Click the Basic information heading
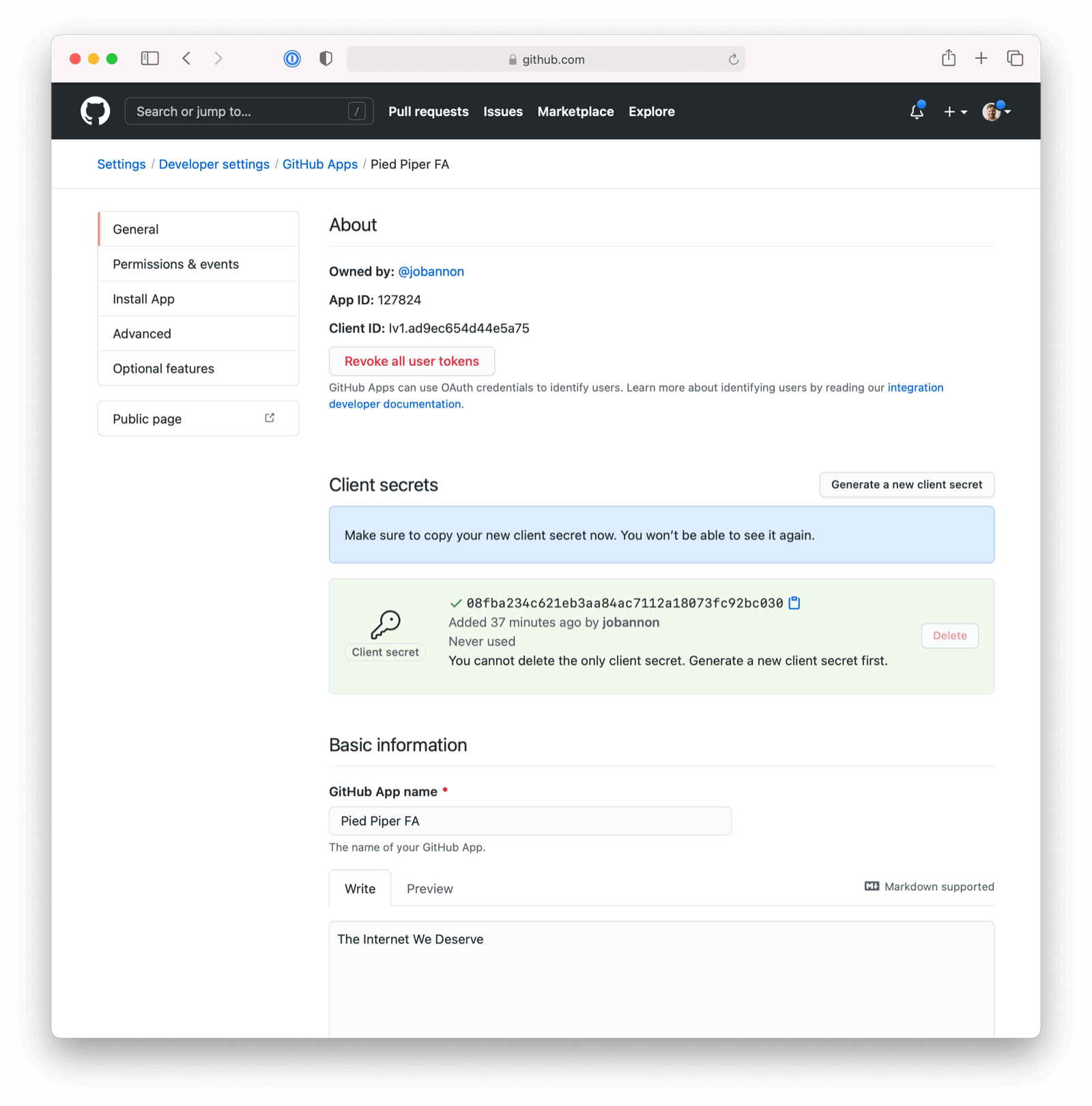Image resolution: width=1092 pixels, height=1106 pixels. (x=398, y=745)
